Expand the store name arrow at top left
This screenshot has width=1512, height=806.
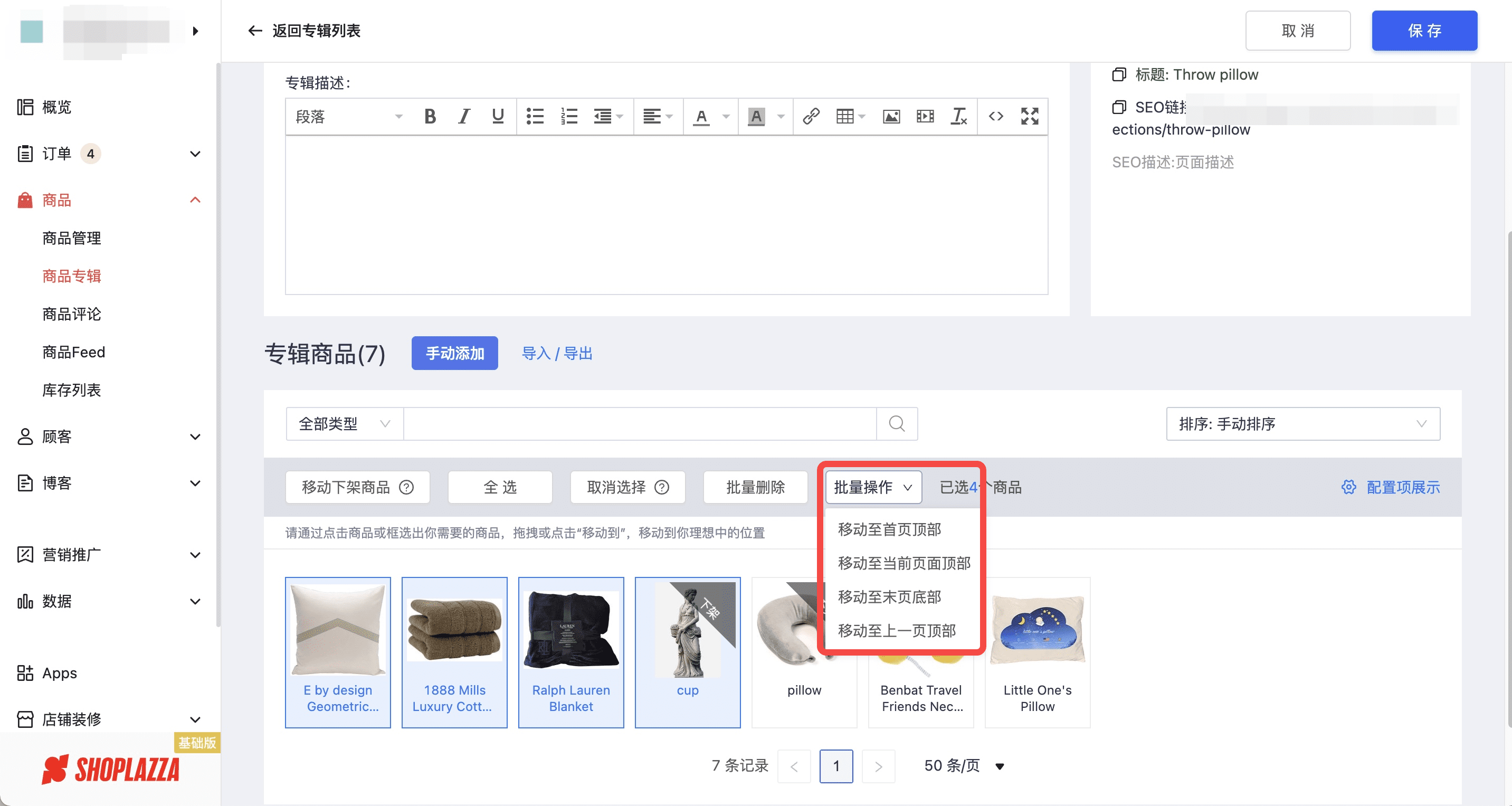coord(195,31)
